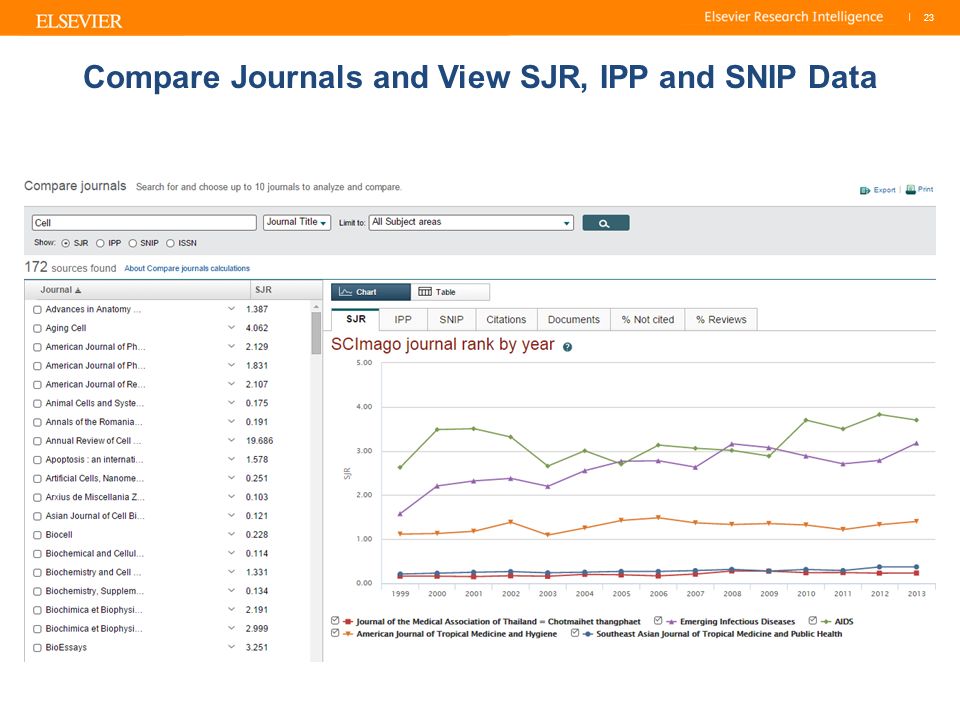Viewport: 960px width, 720px height.
Task: Click the Print link text
Action: (x=926, y=190)
